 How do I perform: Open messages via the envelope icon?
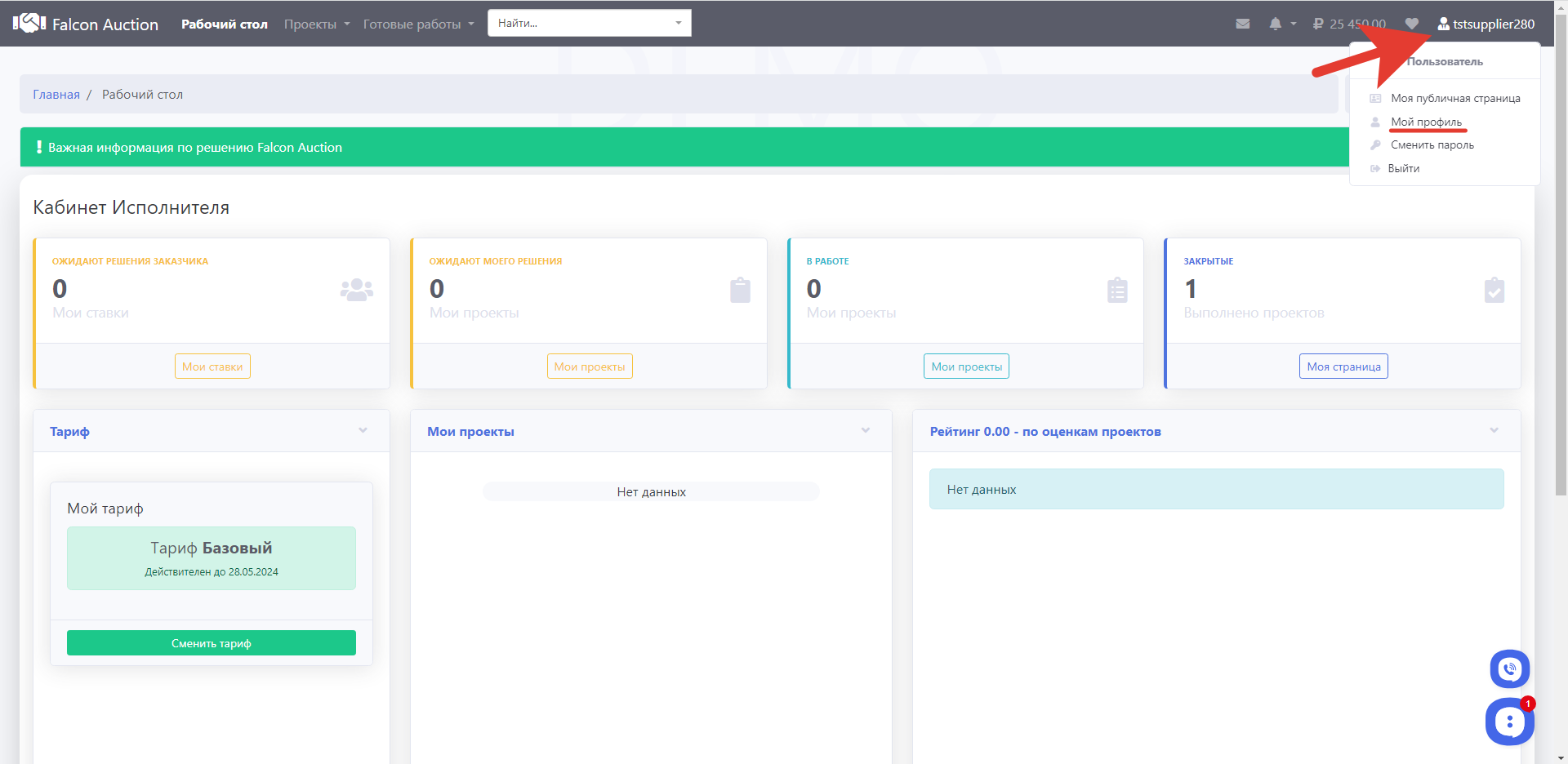1242,24
